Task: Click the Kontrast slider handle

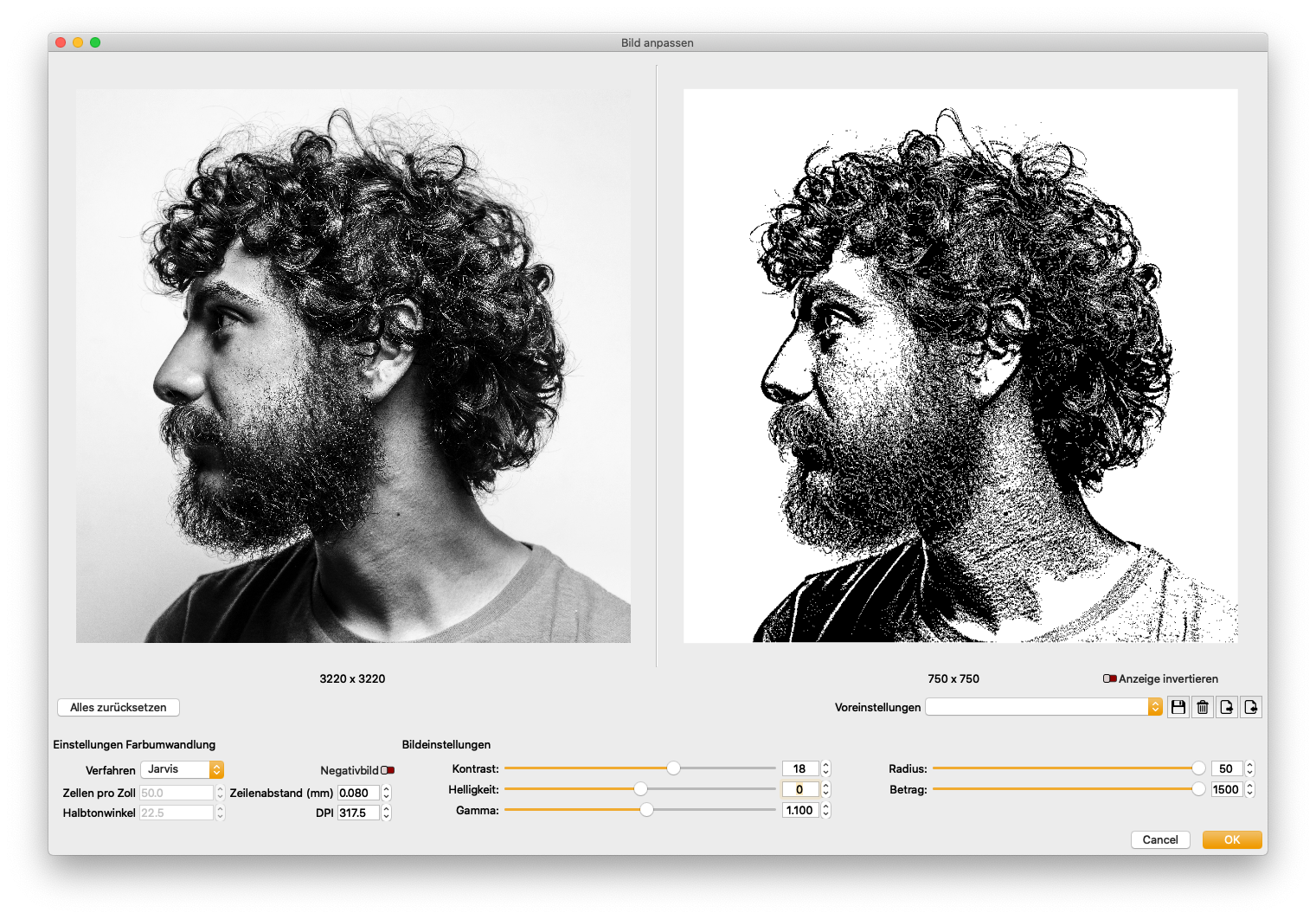Action: pyautogui.click(x=673, y=768)
